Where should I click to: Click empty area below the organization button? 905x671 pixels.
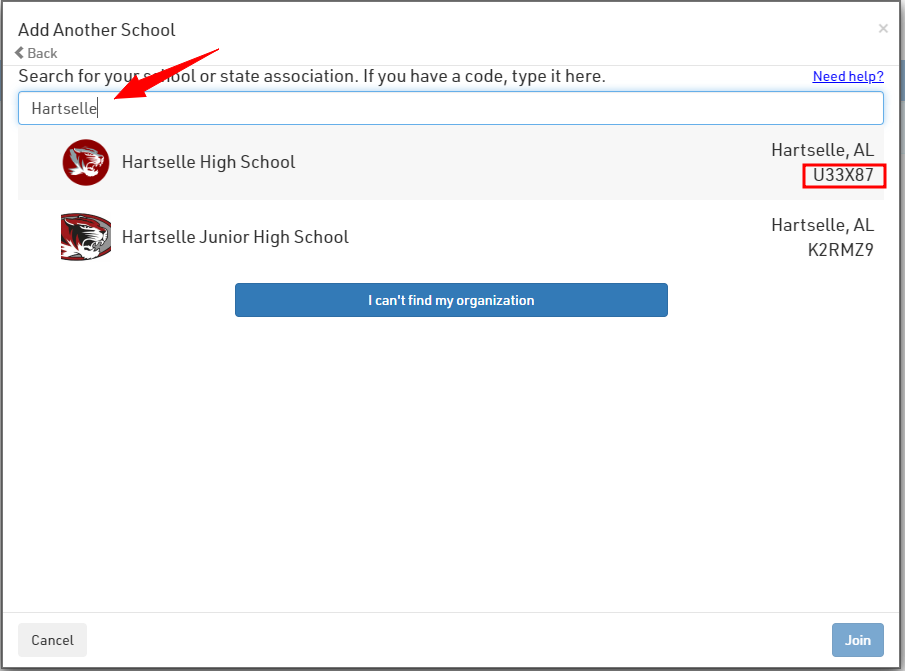click(450, 460)
